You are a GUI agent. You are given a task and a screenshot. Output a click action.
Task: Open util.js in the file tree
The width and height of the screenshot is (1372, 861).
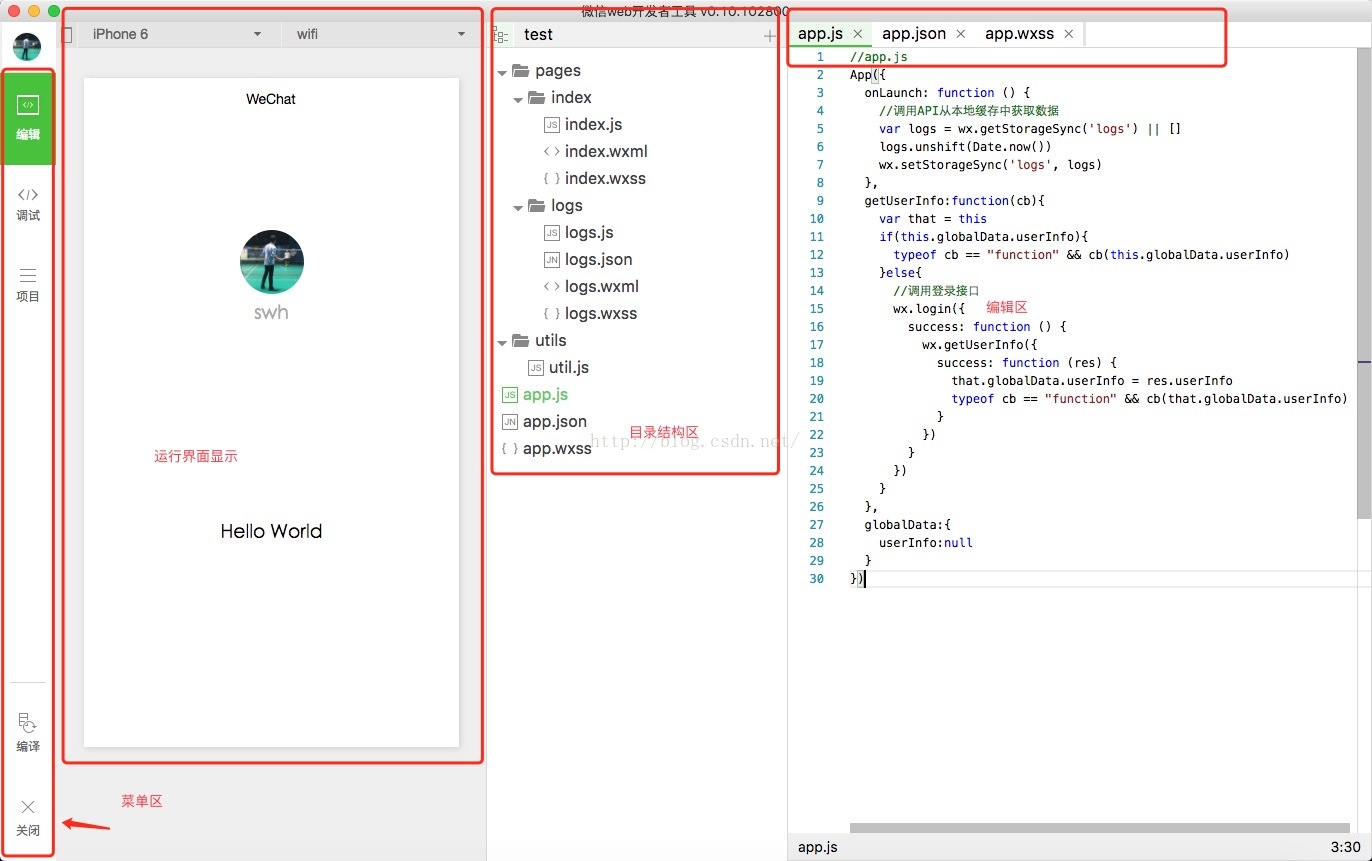(x=559, y=368)
